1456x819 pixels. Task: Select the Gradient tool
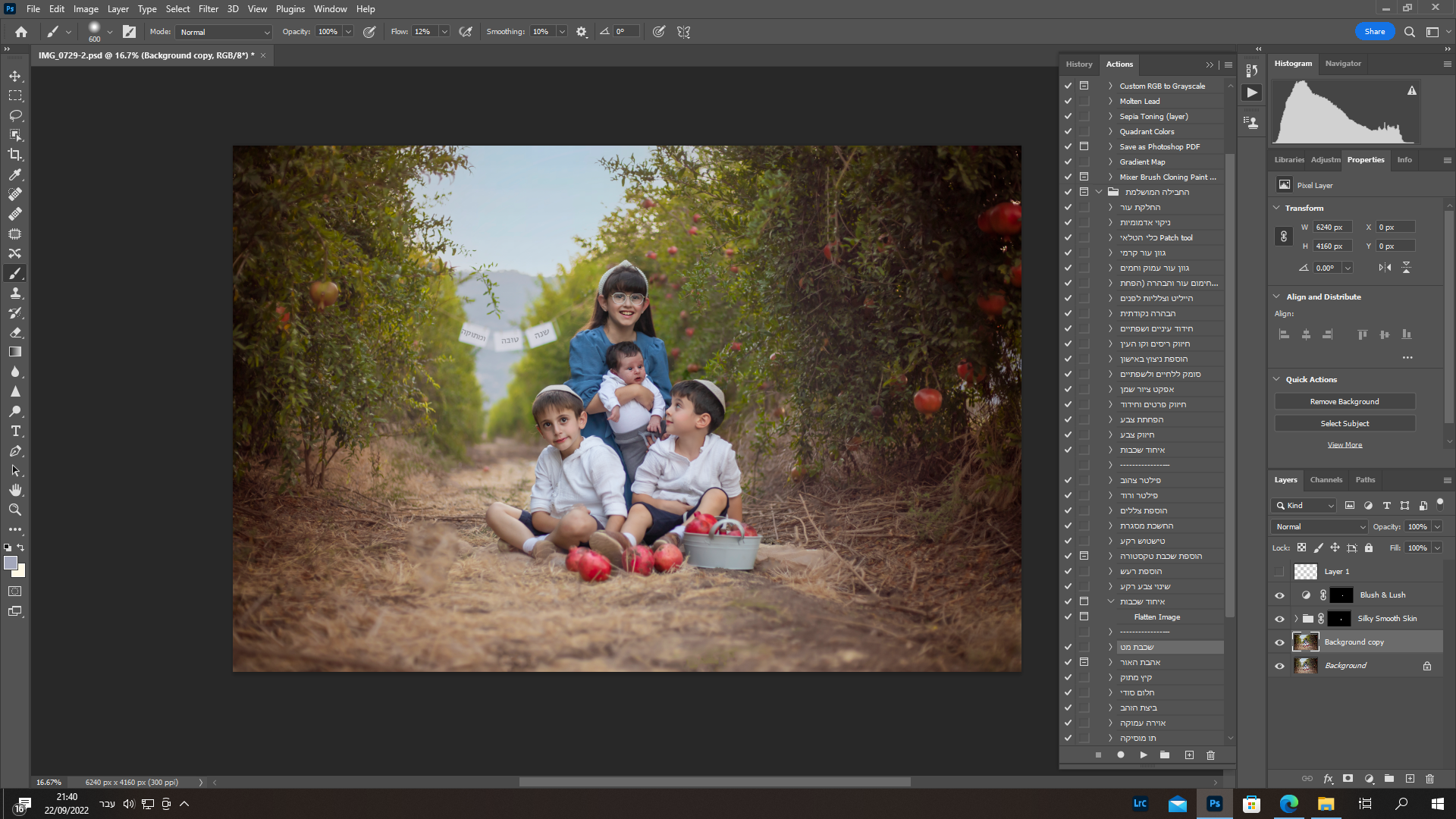[15, 352]
